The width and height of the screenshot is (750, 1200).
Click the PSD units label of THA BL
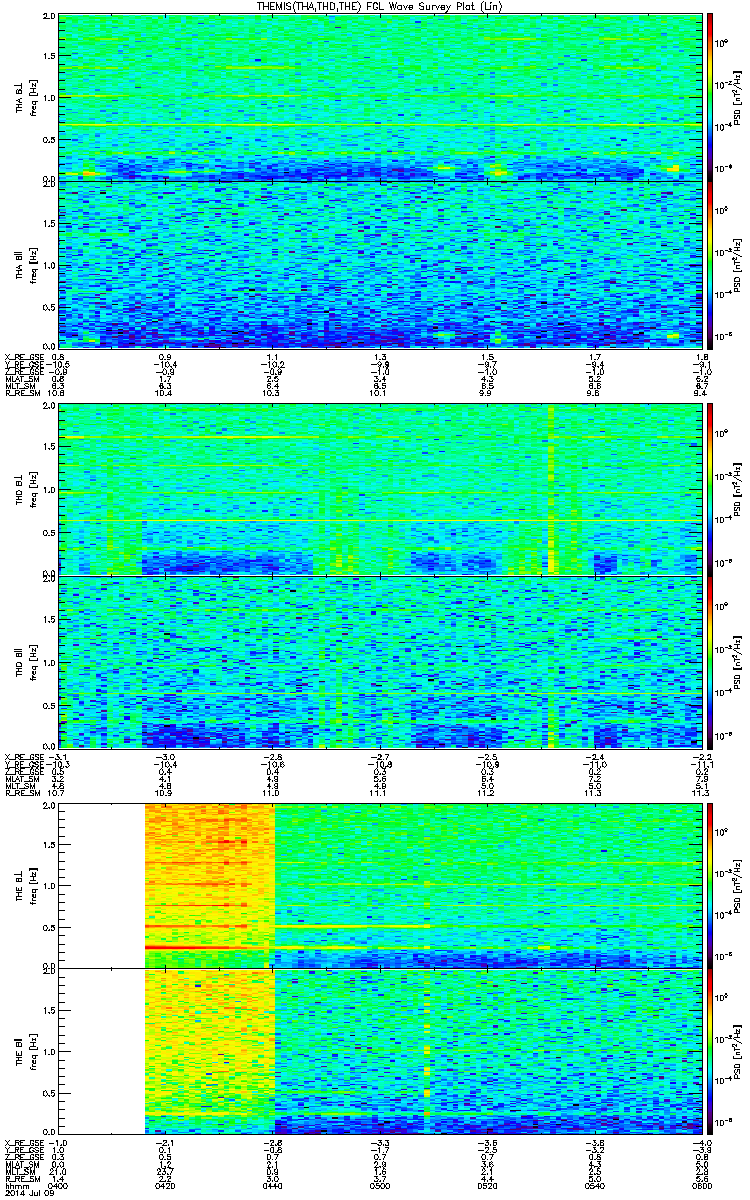click(737, 98)
